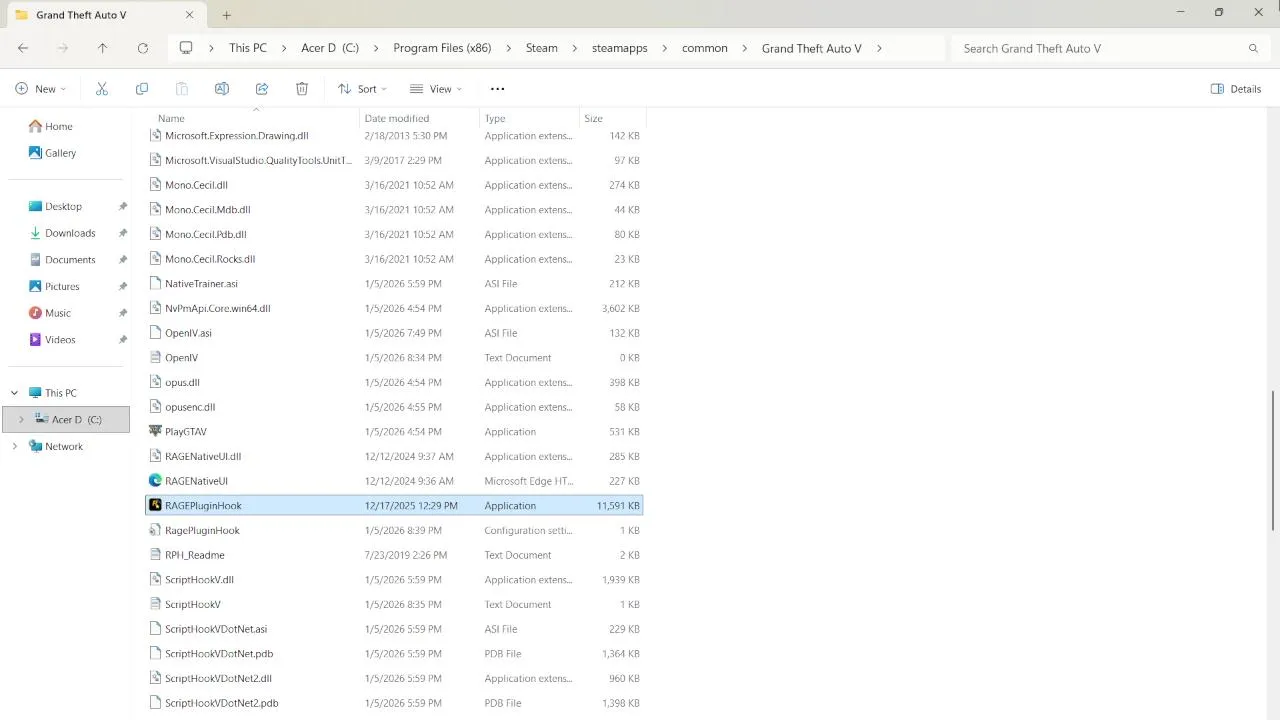
Task: Open Home in navigation pane
Action: click(x=51, y=126)
